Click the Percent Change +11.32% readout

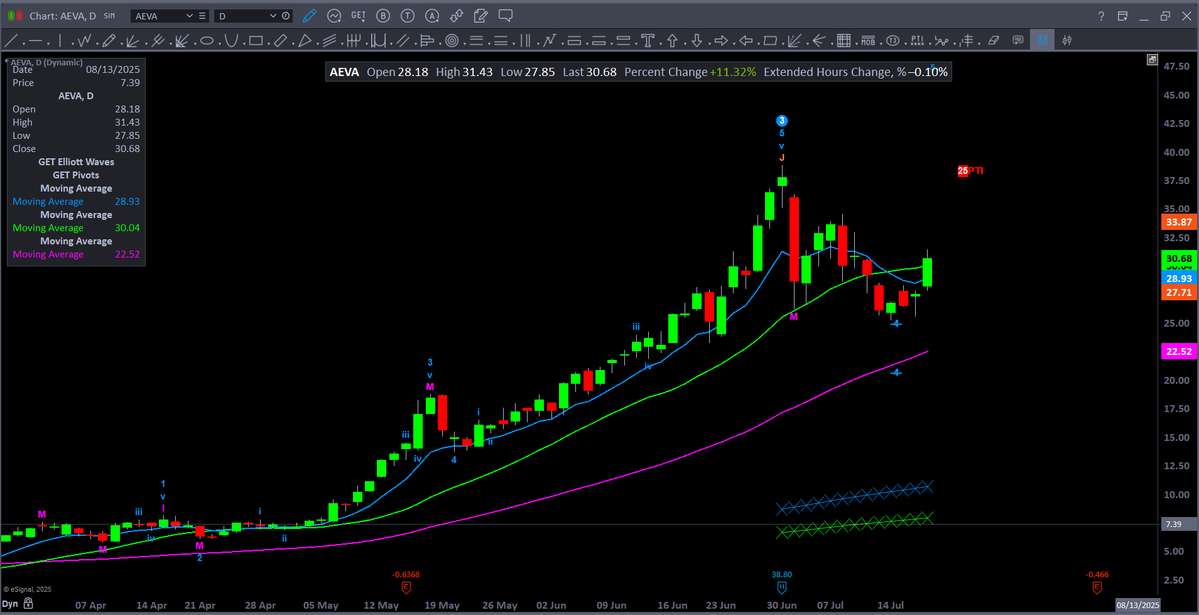[x=690, y=72]
